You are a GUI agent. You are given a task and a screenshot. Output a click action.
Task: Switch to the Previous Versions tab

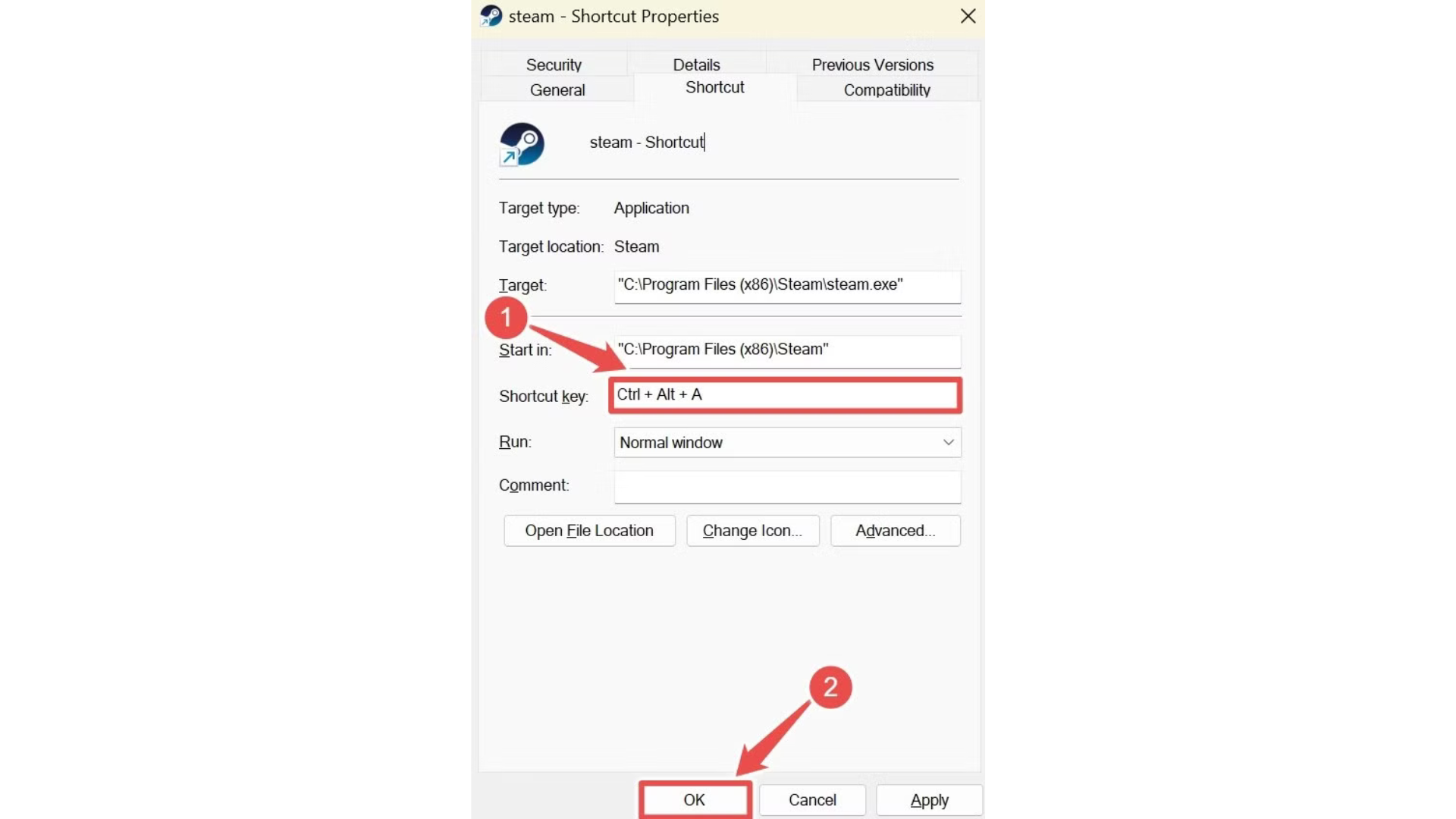[x=871, y=64]
